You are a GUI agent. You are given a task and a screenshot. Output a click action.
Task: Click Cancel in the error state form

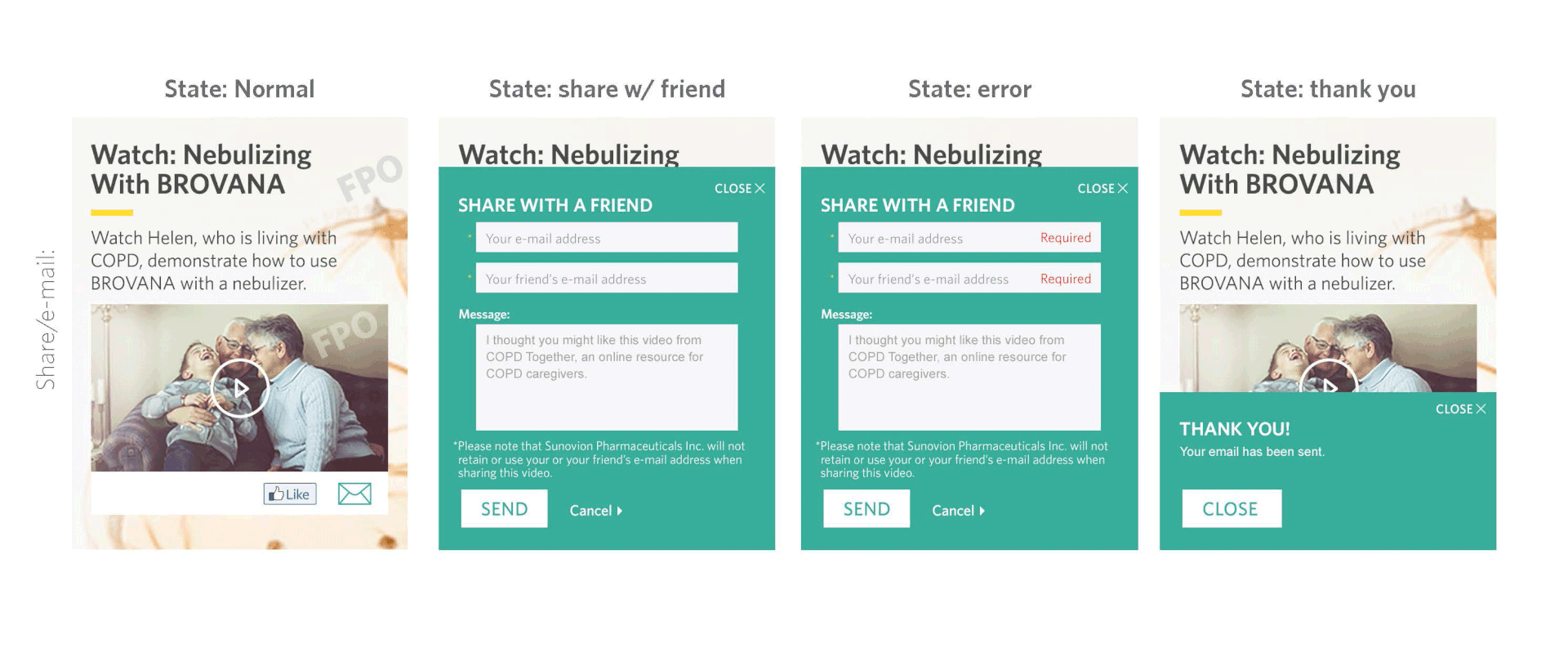pyautogui.click(x=959, y=511)
